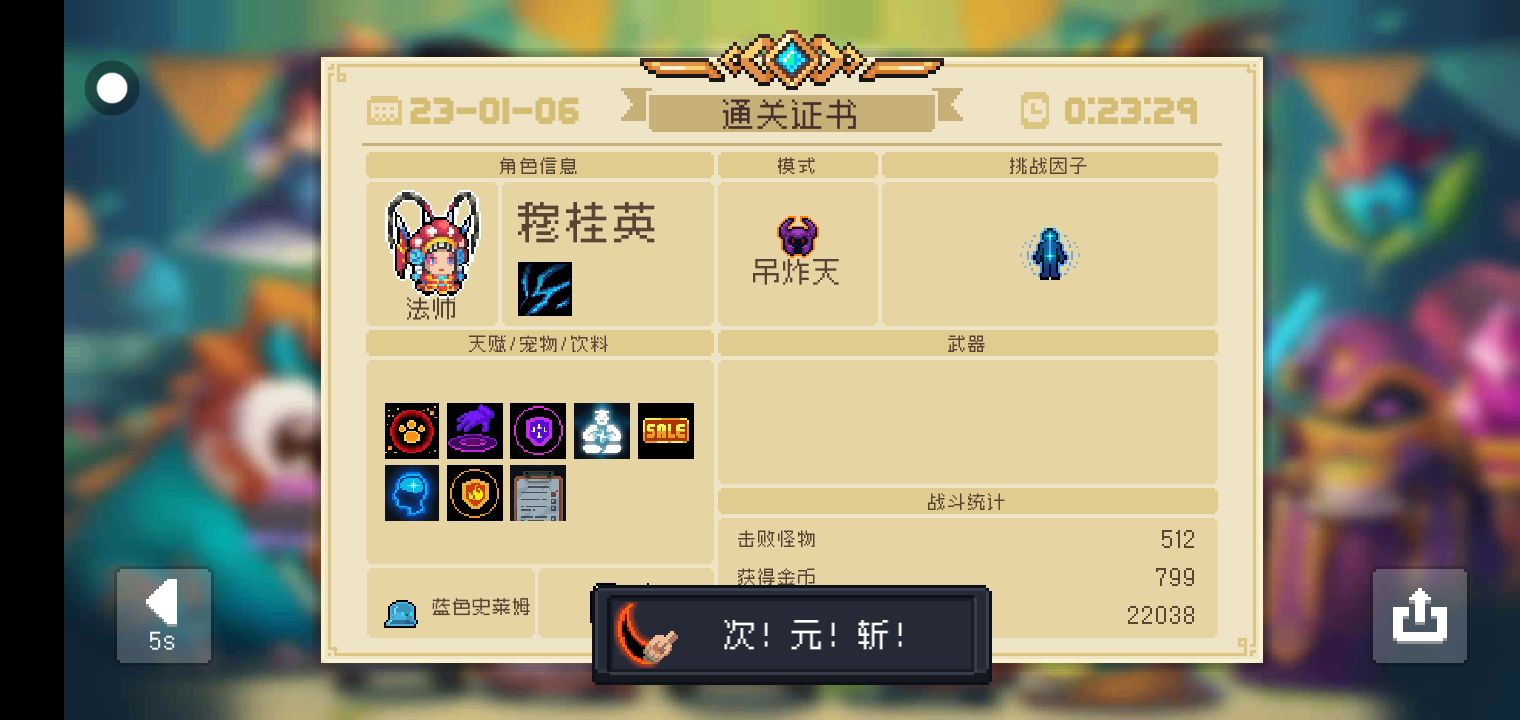1520x720 pixels.
Task: Select the purple shield talent icon
Action: 538,431
